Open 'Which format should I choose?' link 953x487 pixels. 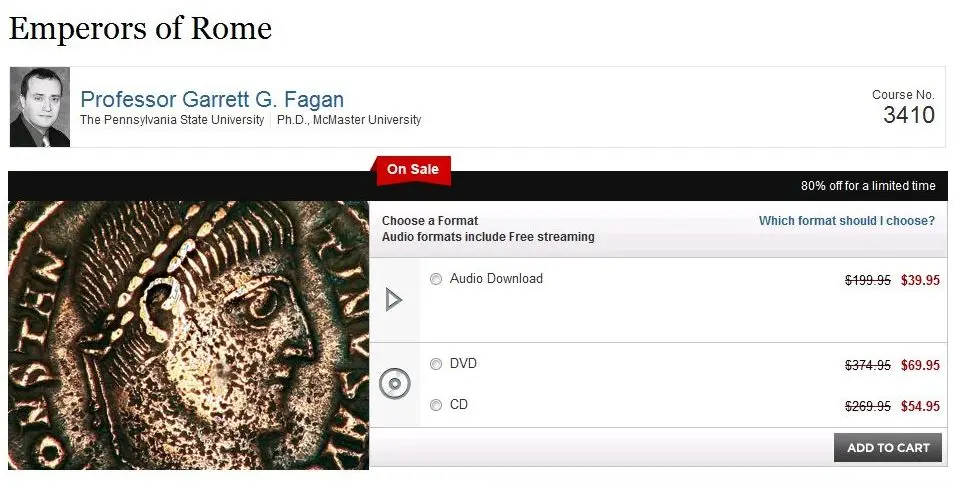point(847,221)
